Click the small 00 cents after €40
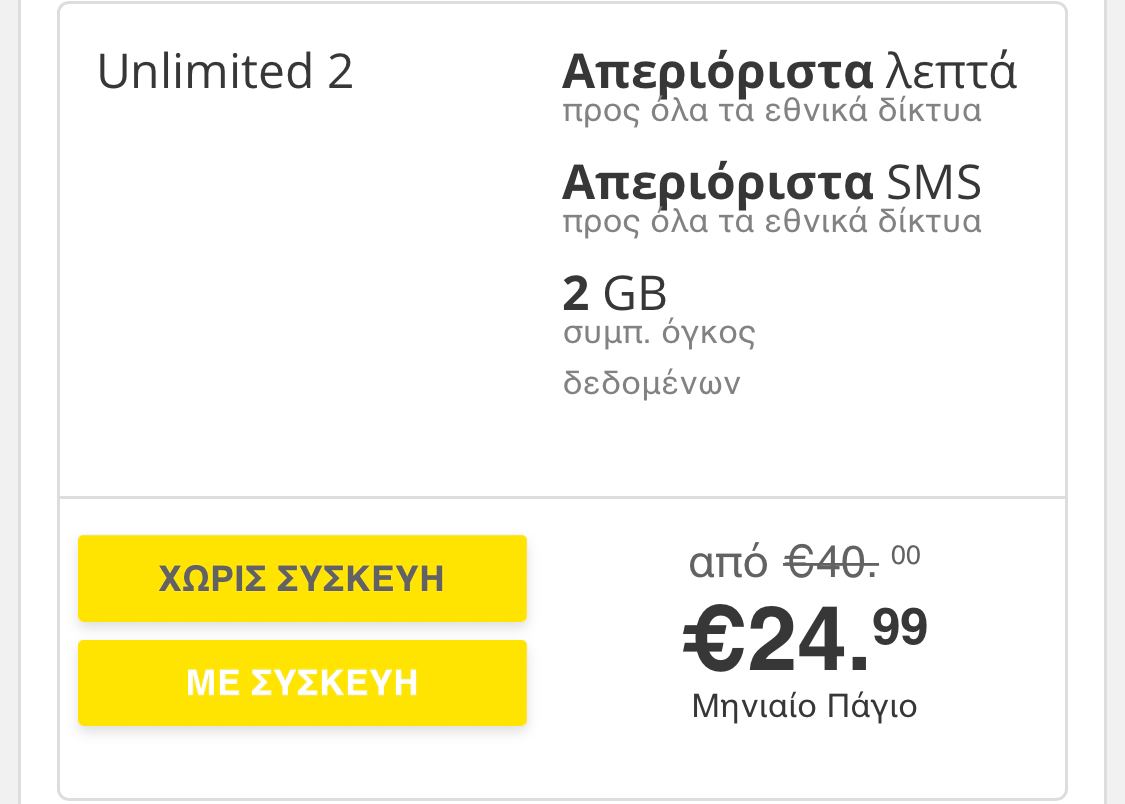Viewport: 1125px width, 804px height. click(905, 555)
